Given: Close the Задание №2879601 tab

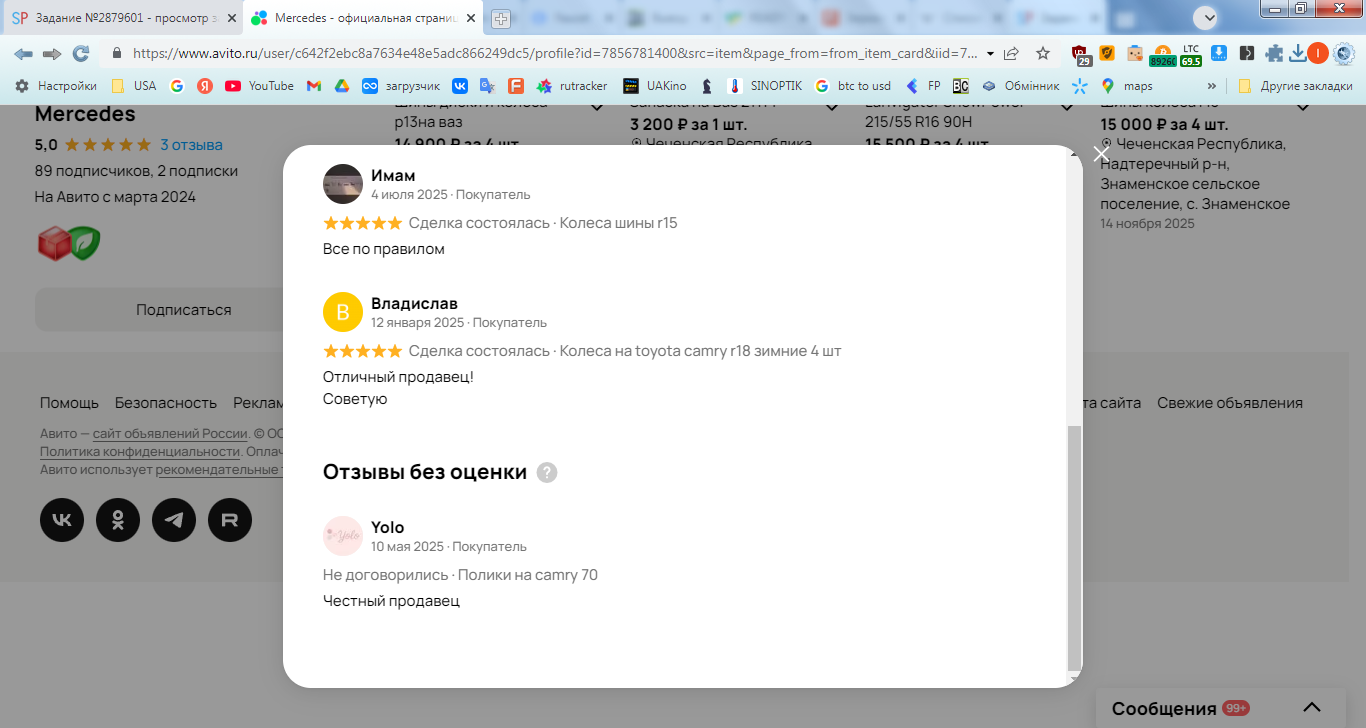Looking at the screenshot, I should [232, 18].
